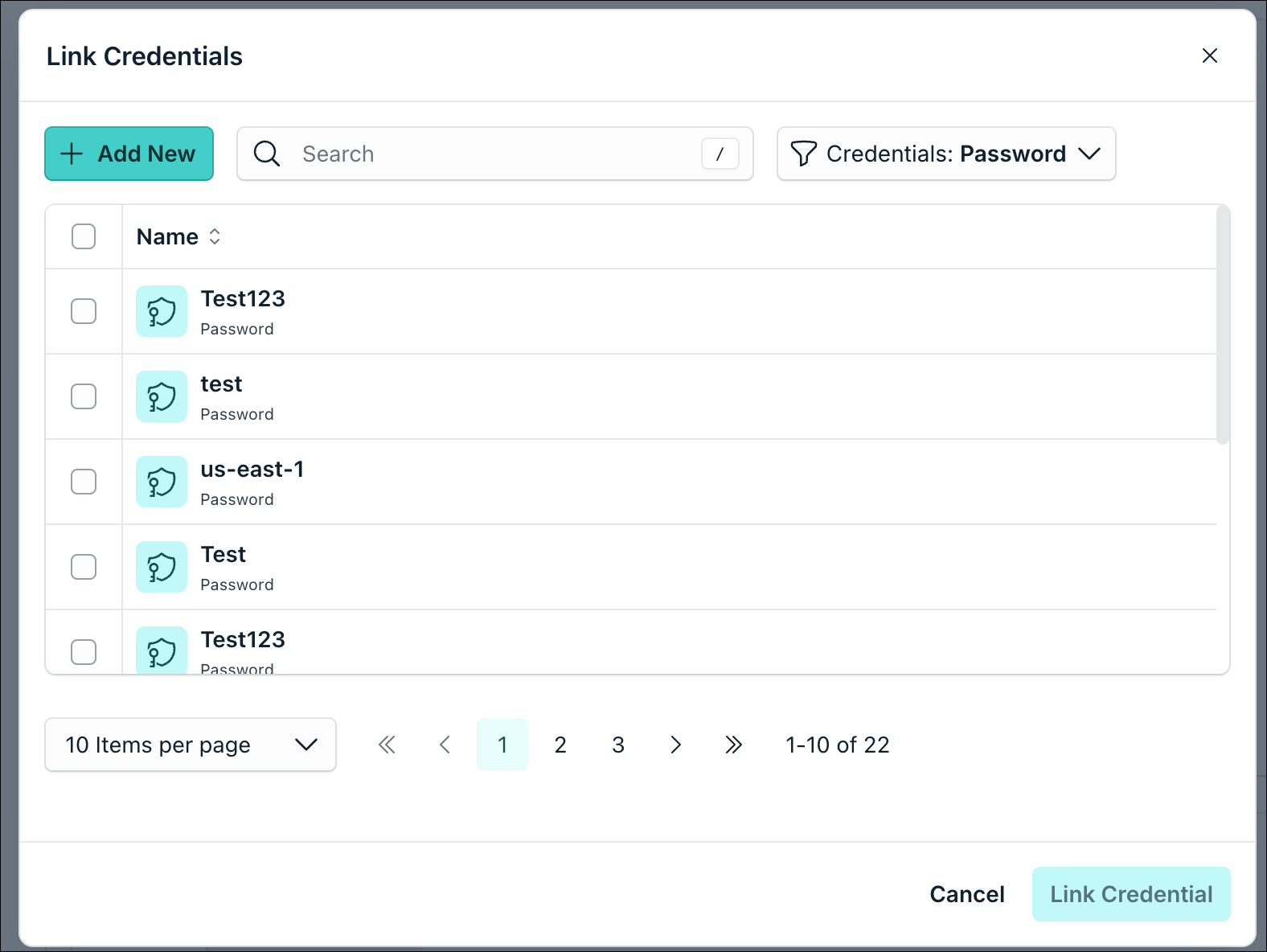Click the us-east-1 credential shield icon

162,482
